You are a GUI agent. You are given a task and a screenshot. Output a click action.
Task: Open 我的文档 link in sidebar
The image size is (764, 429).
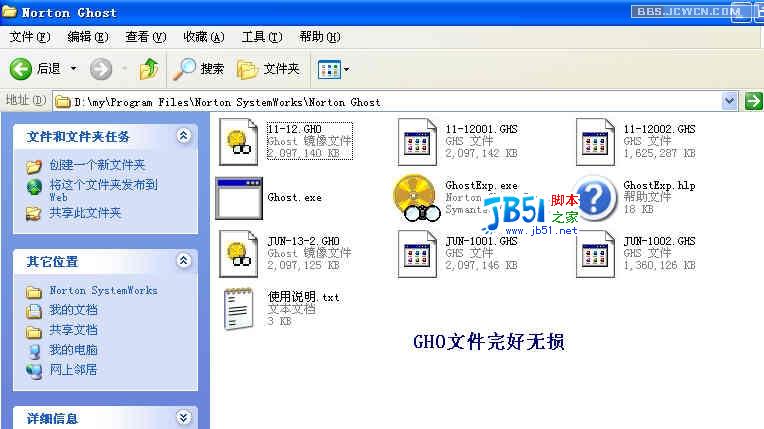click(73, 310)
